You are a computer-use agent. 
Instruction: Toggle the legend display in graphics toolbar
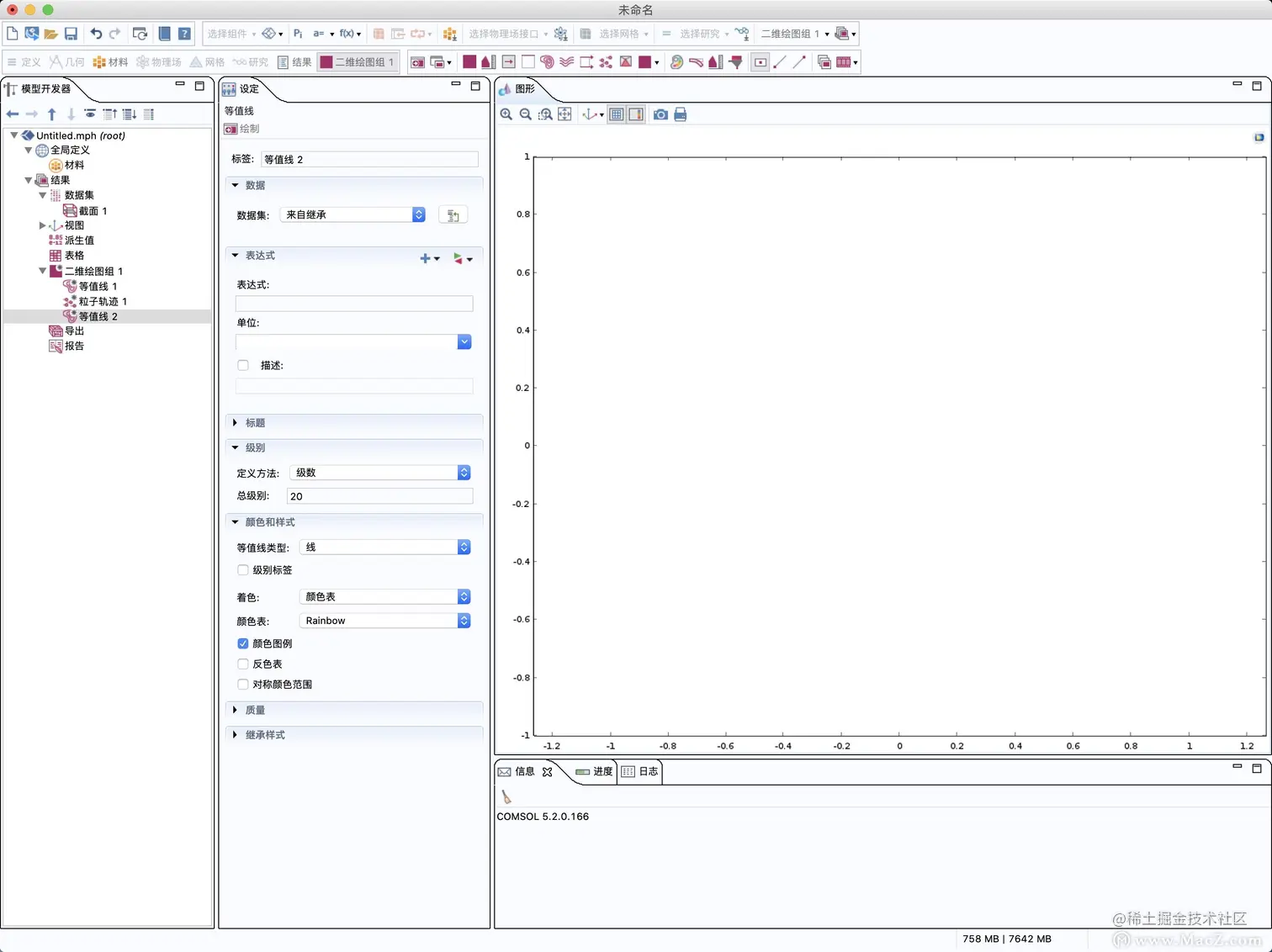click(636, 114)
